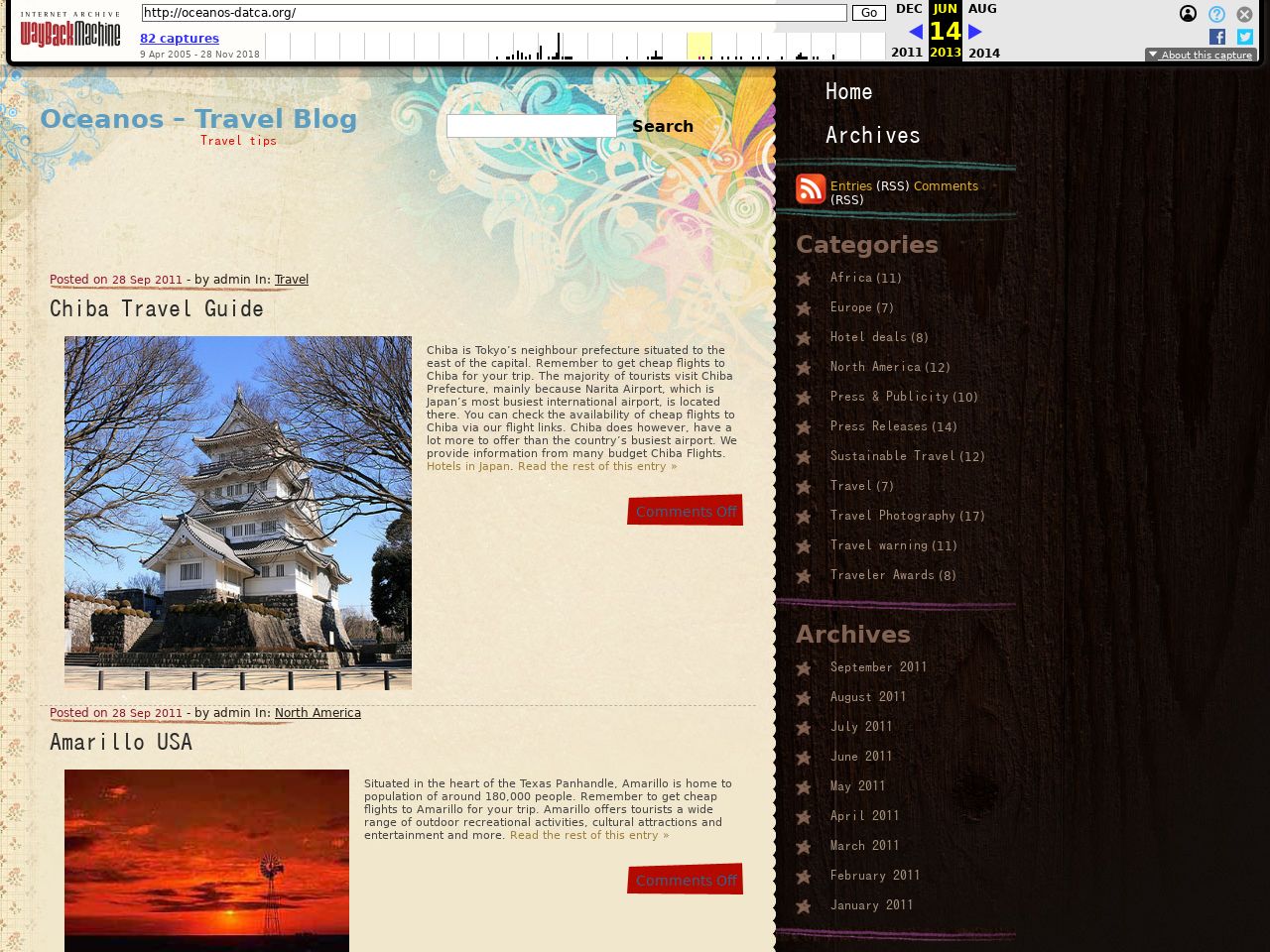Open the Archives menu item
The width and height of the screenshot is (1270, 952).
[x=872, y=136]
